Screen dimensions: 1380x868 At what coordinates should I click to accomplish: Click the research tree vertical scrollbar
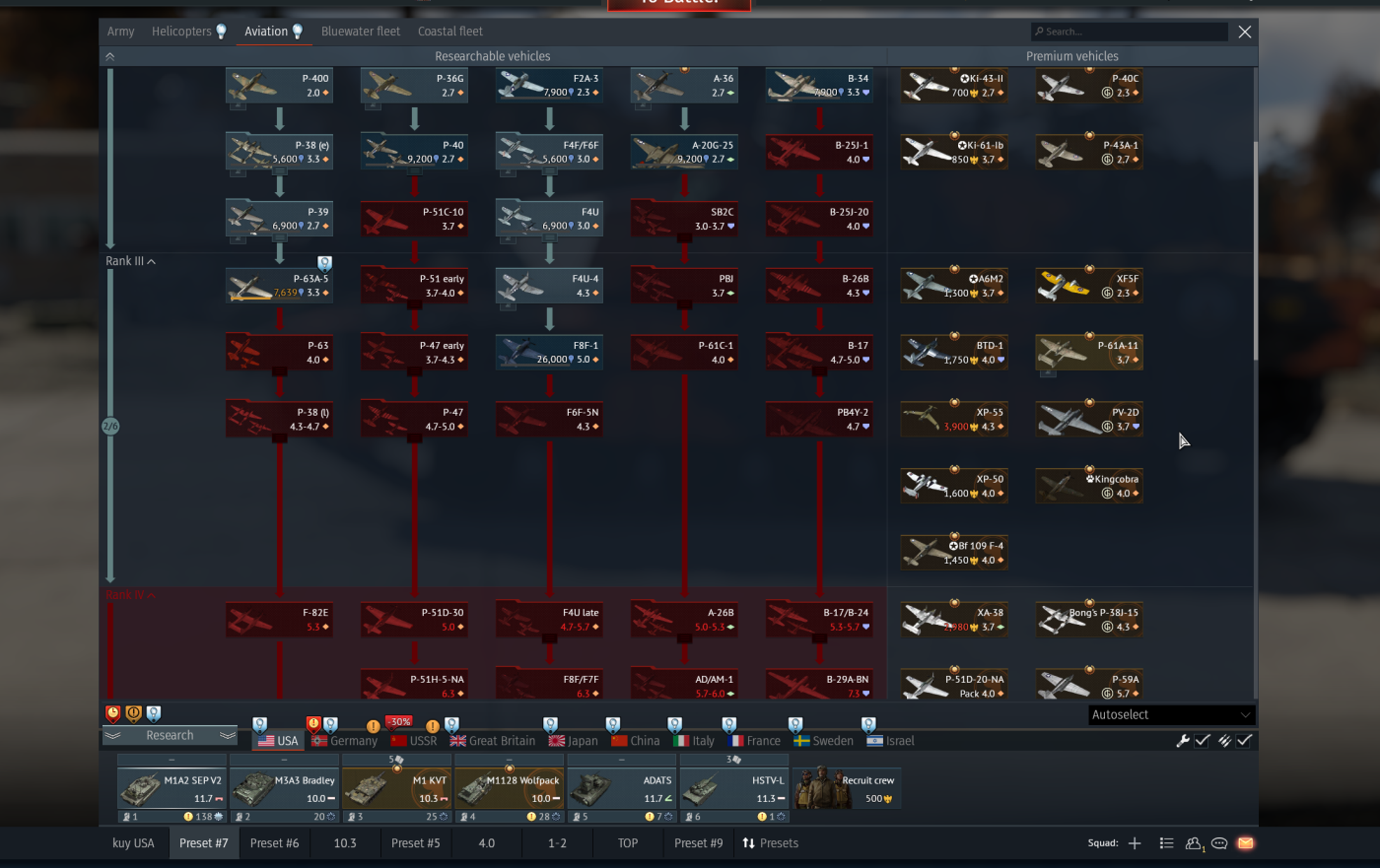click(1255, 251)
